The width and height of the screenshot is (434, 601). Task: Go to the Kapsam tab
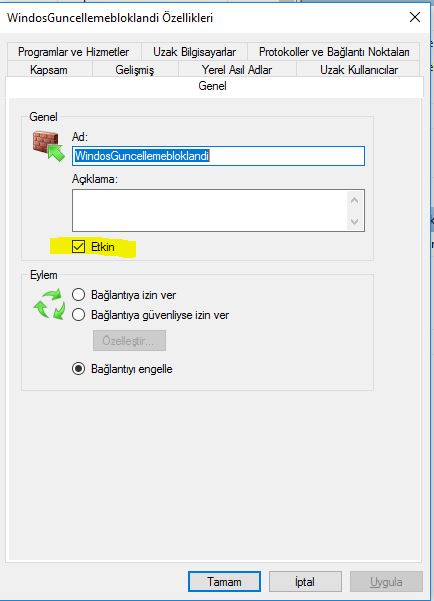pos(49,70)
